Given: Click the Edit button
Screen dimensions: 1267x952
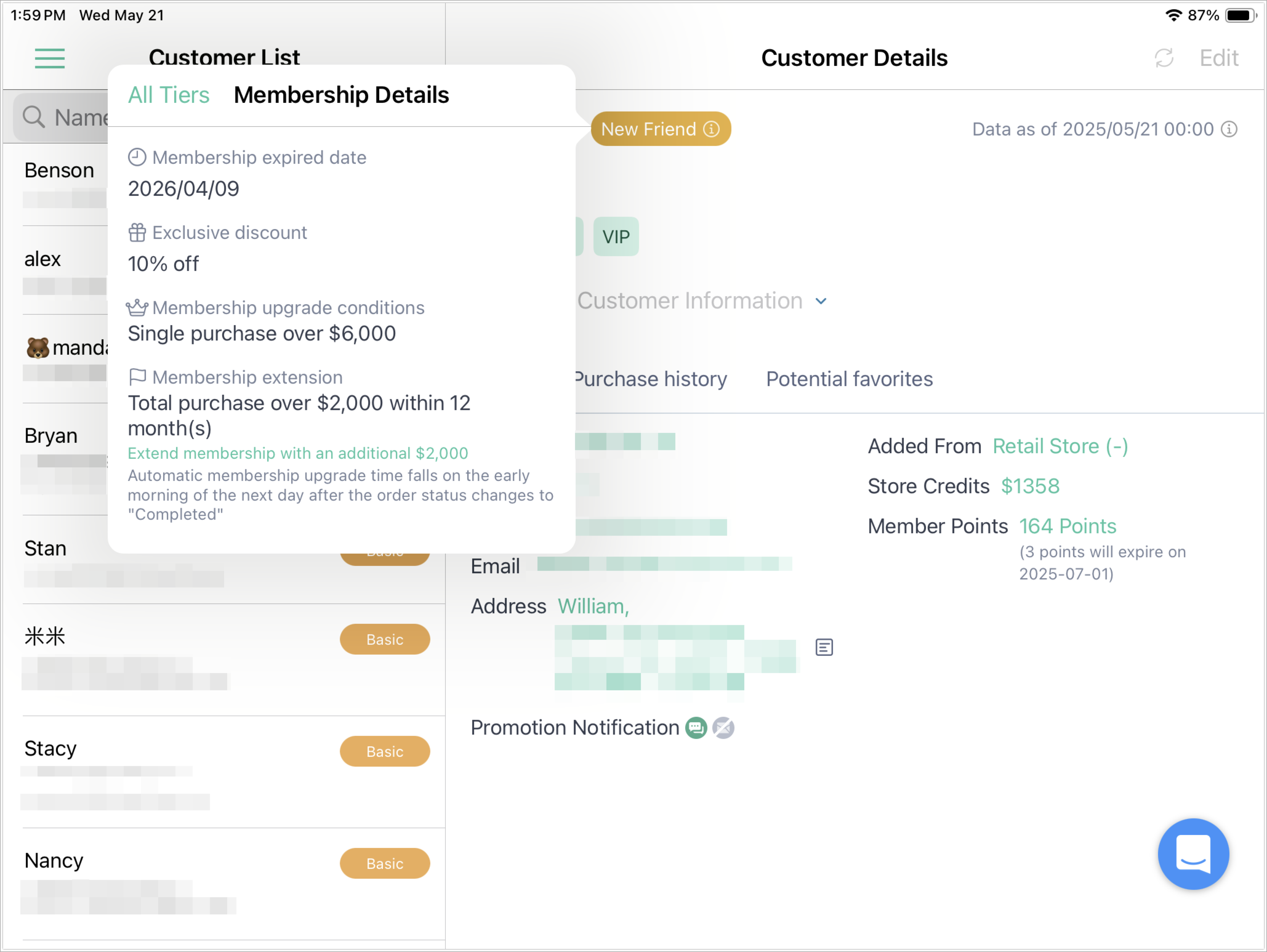Looking at the screenshot, I should (x=1219, y=58).
